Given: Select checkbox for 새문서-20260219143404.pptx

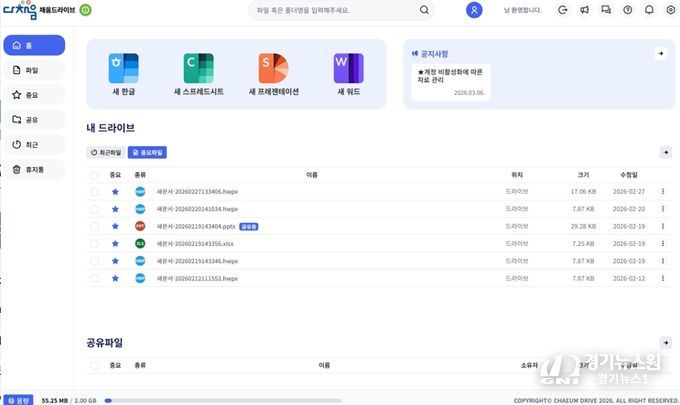Looking at the screenshot, I should pyautogui.click(x=94, y=226).
